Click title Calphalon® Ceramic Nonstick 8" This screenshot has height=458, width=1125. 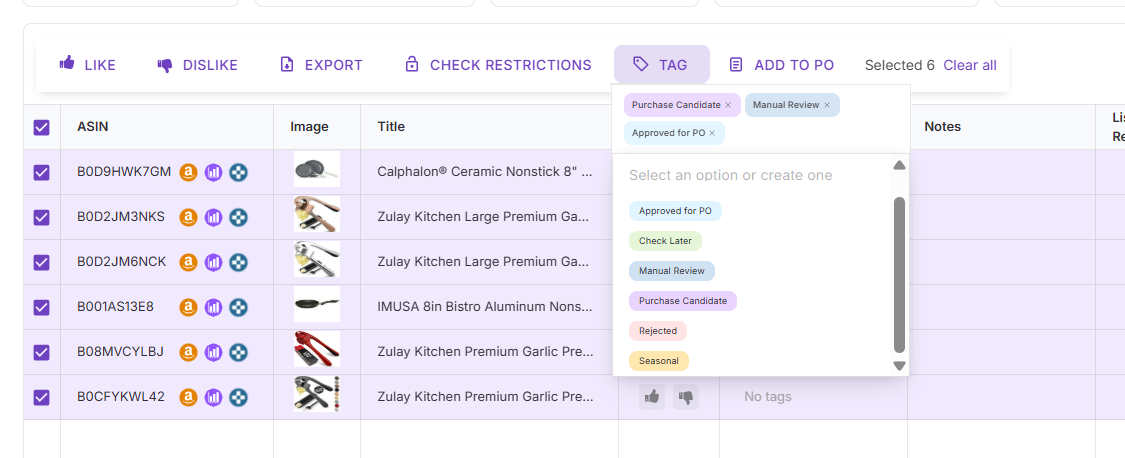click(485, 172)
